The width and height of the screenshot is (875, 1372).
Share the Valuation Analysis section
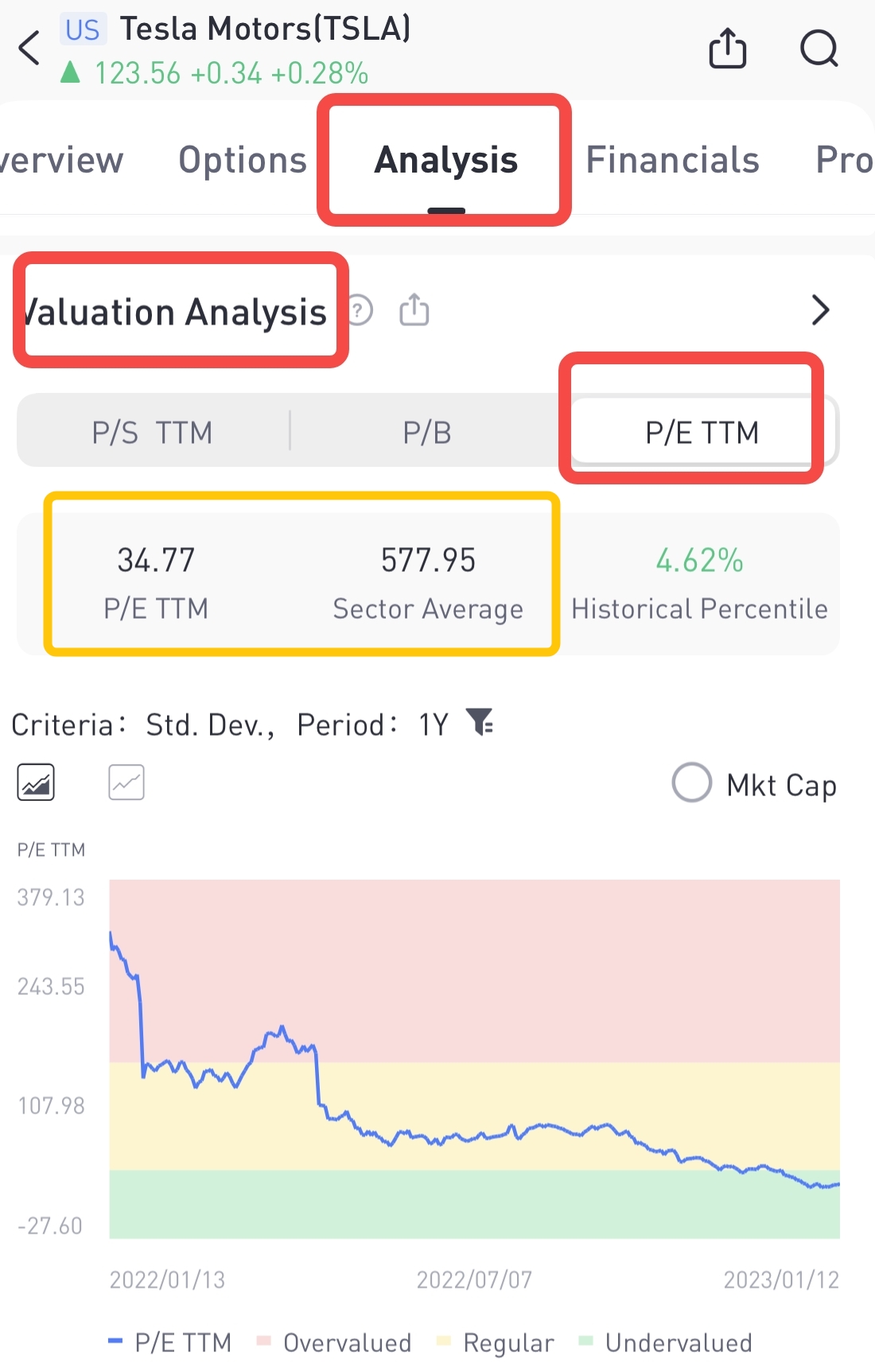(414, 309)
